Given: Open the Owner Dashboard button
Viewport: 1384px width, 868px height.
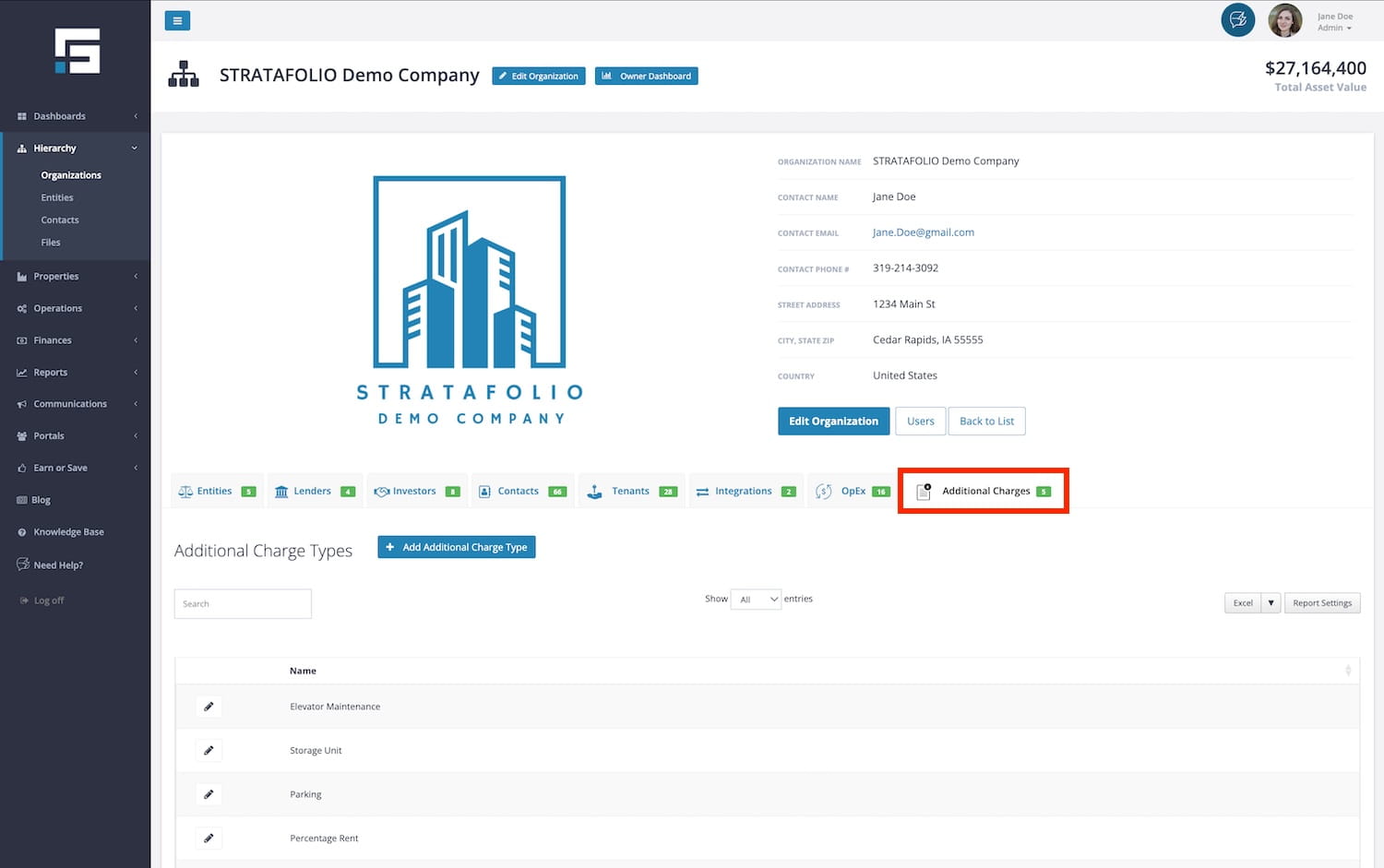Looking at the screenshot, I should 646,76.
